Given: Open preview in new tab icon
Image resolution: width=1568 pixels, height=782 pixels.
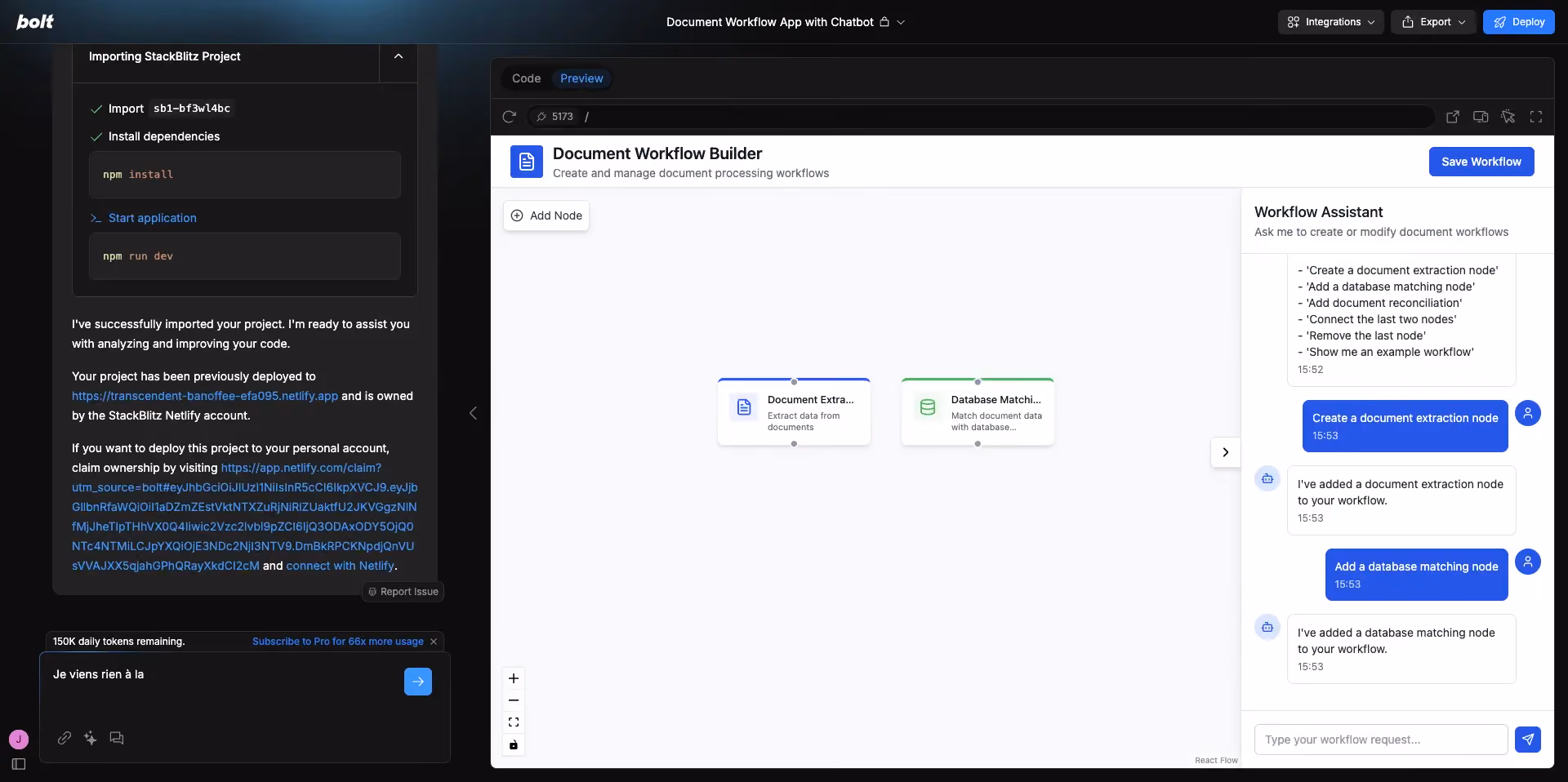Looking at the screenshot, I should pyautogui.click(x=1453, y=117).
